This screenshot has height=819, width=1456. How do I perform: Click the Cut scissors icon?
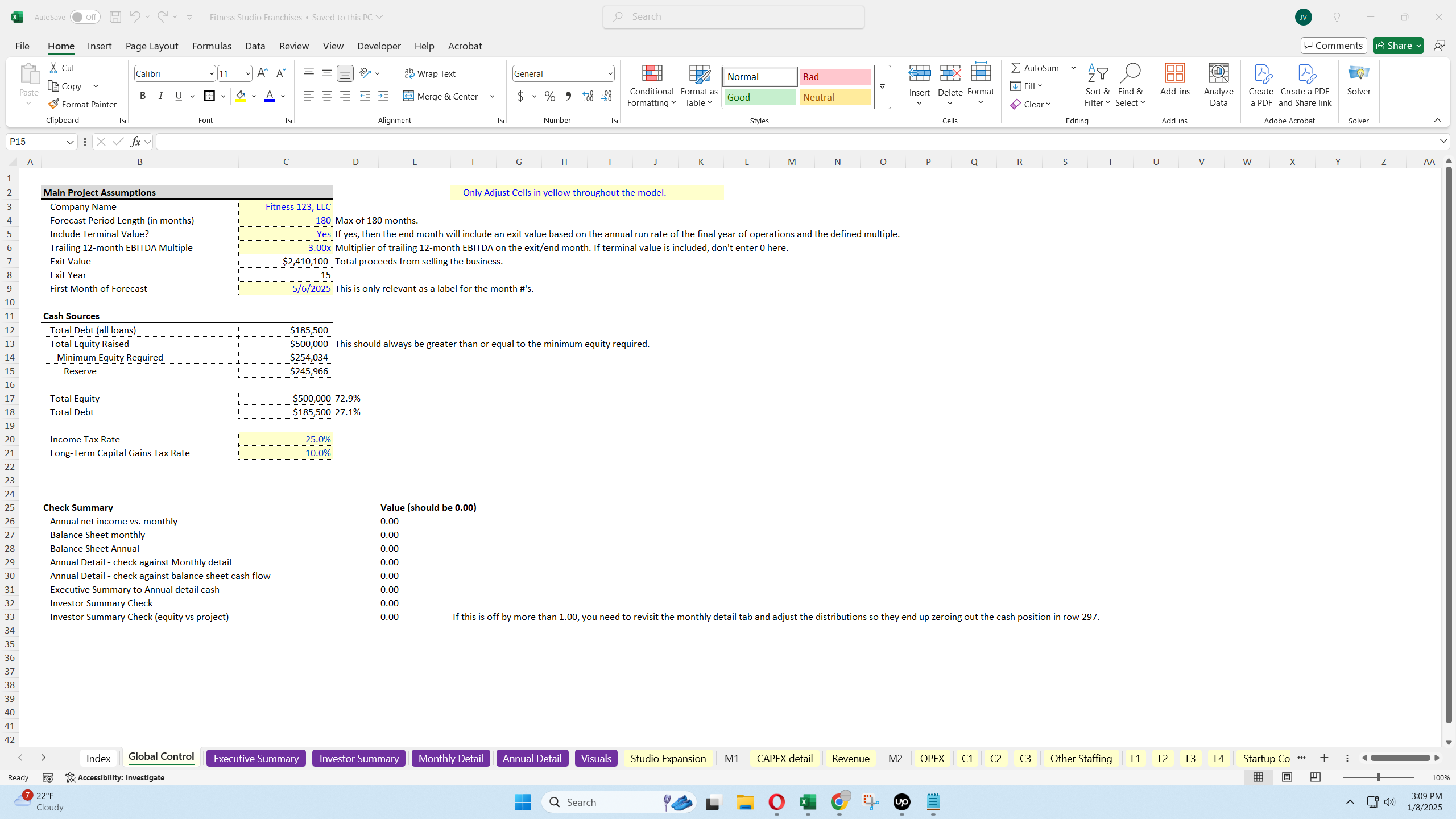coord(53,68)
